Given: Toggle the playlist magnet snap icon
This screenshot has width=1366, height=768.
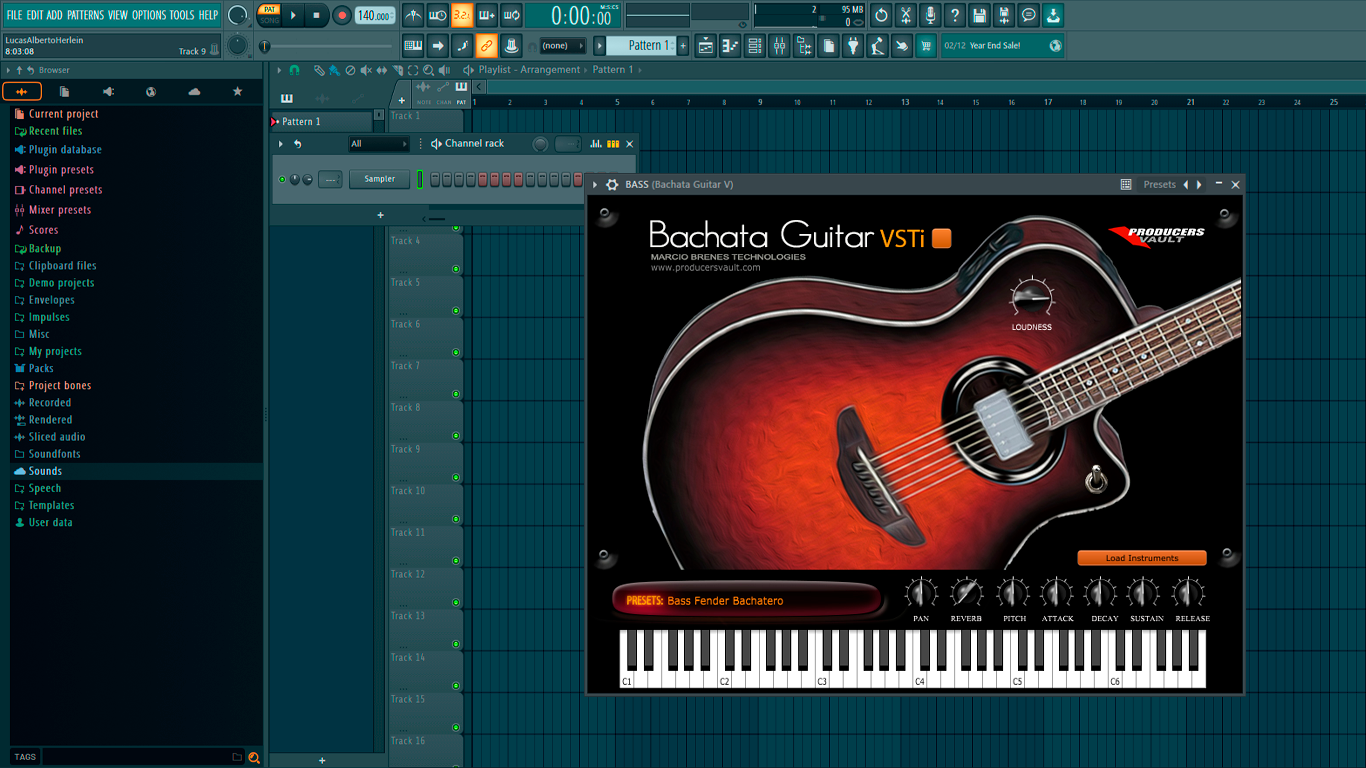Looking at the screenshot, I should tap(294, 70).
